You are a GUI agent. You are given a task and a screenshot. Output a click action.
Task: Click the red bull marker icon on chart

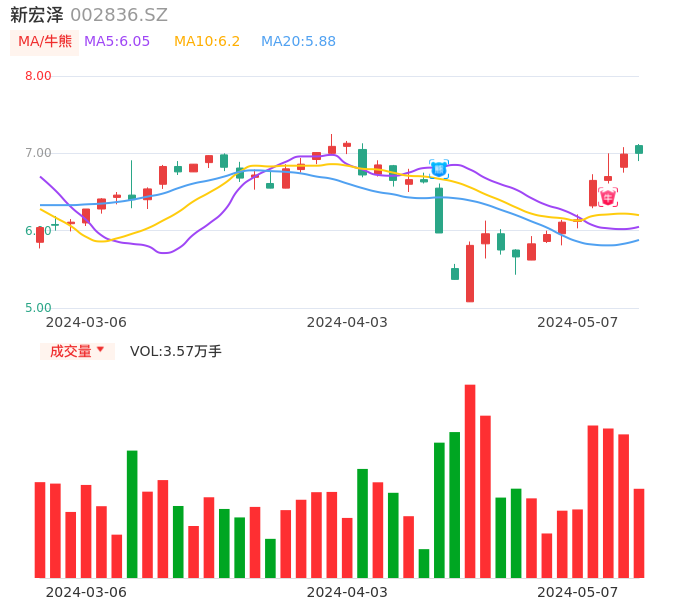click(608, 197)
